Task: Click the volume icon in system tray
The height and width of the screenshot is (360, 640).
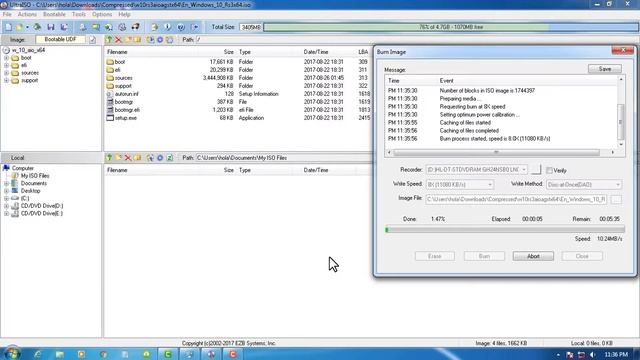Action: click(593, 355)
